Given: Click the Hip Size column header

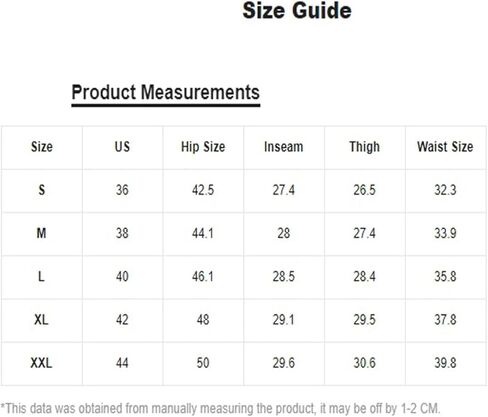Looking at the screenshot, I should pos(203,147).
